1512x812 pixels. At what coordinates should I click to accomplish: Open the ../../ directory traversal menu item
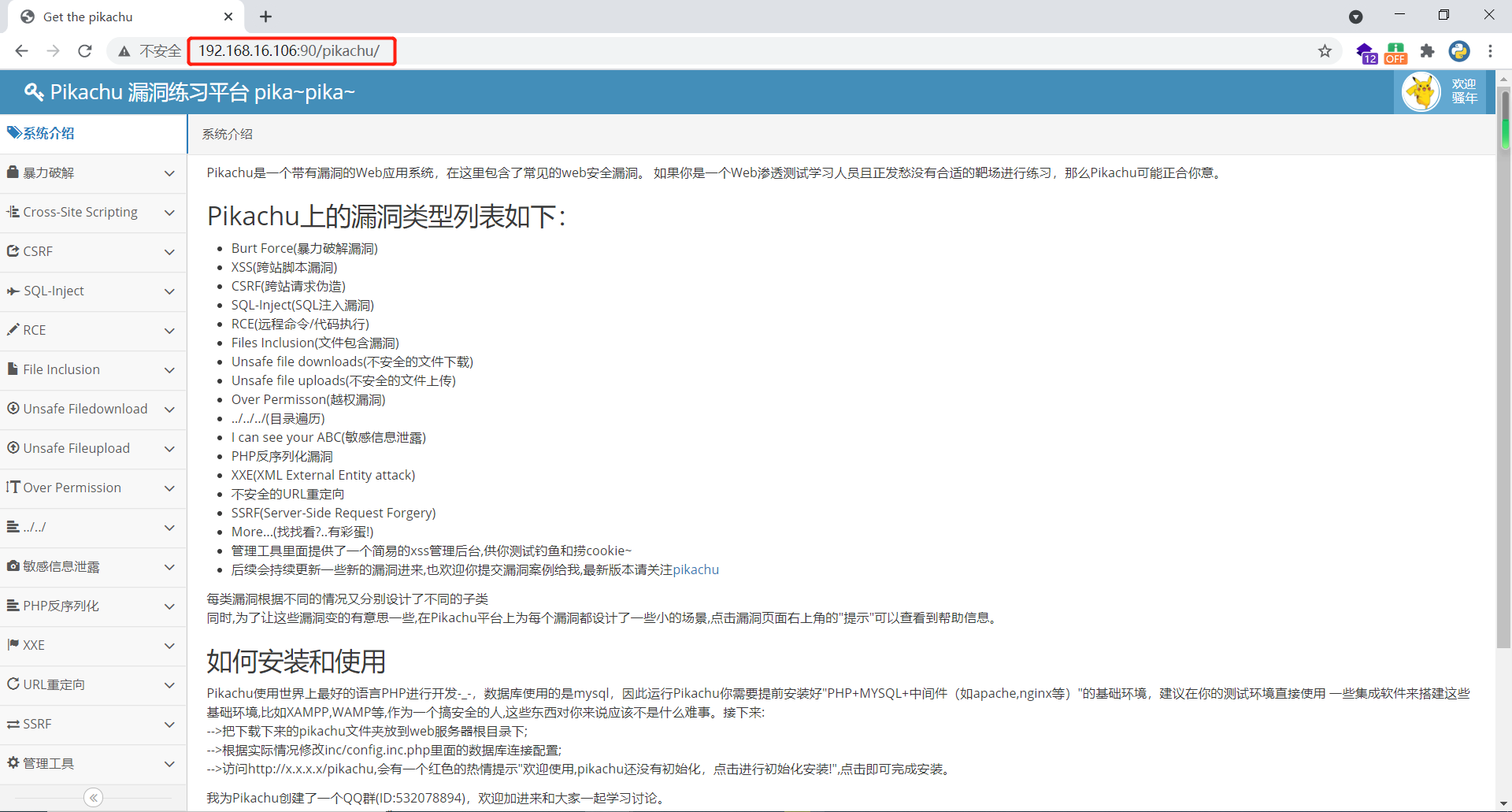93,528
